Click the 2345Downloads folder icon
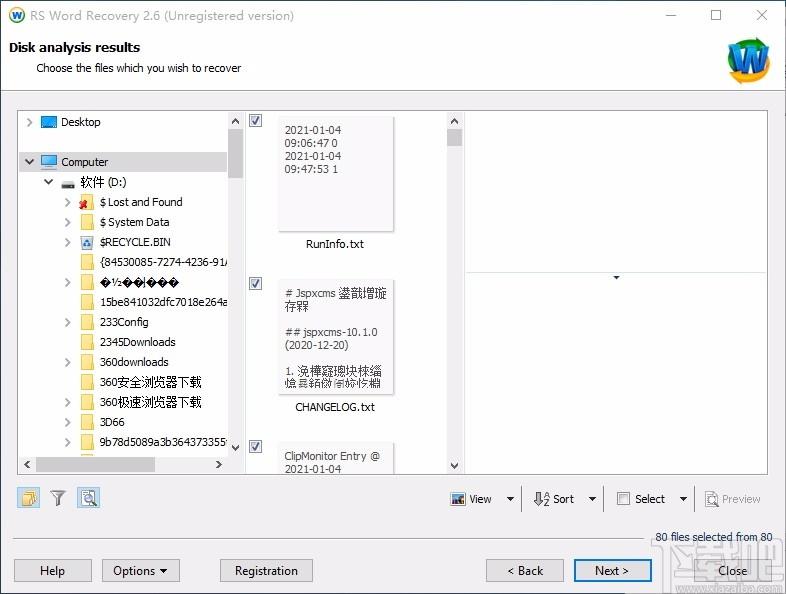786x594 pixels. [x=87, y=342]
